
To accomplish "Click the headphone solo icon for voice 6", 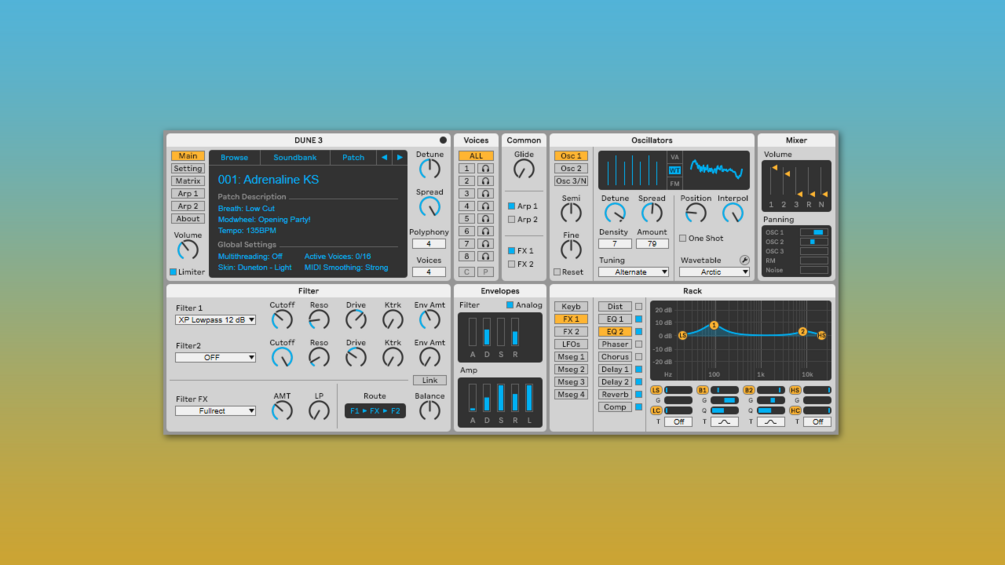I will click(x=485, y=231).
